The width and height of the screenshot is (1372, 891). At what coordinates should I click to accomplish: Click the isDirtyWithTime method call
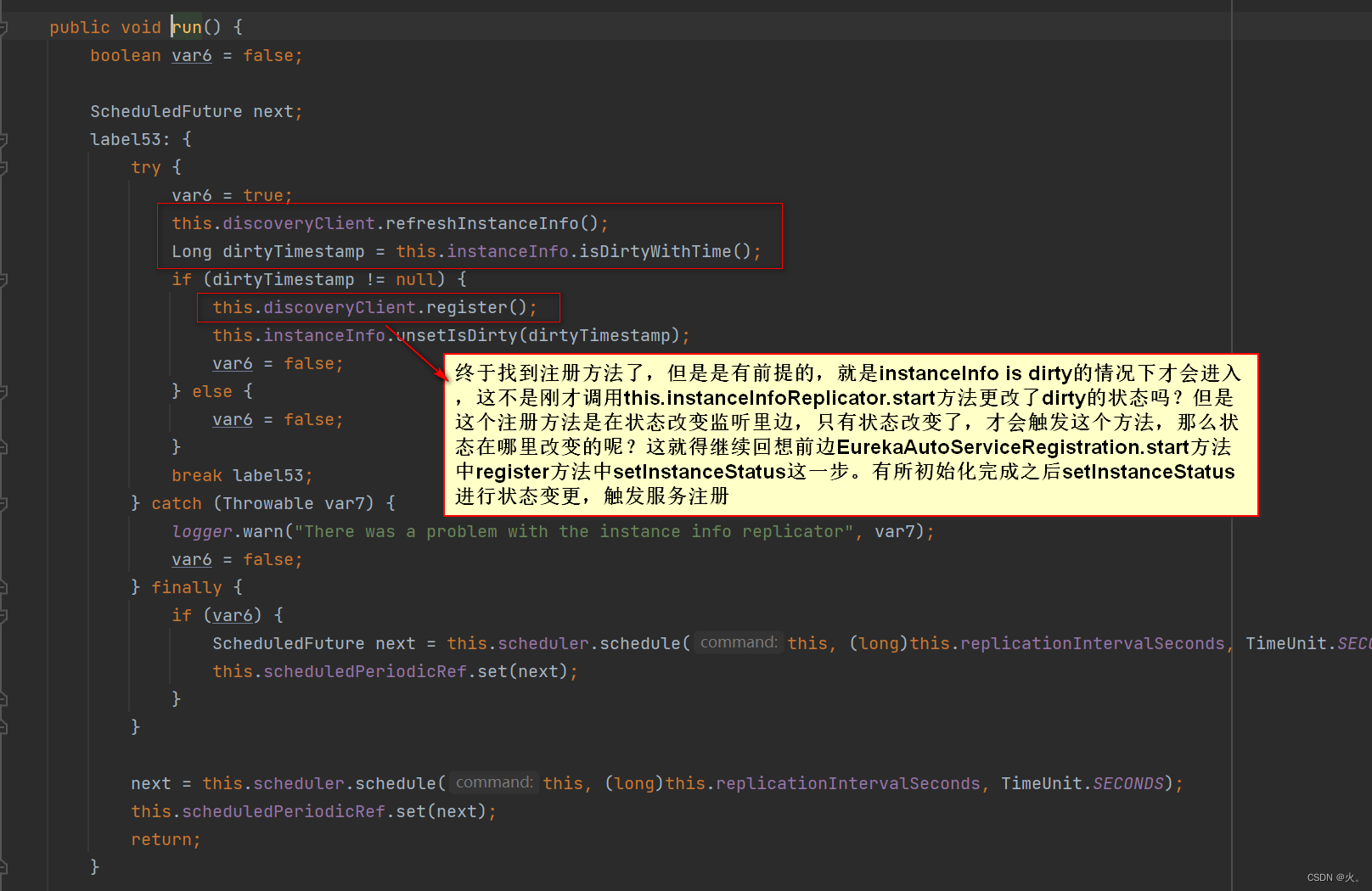click(655, 251)
